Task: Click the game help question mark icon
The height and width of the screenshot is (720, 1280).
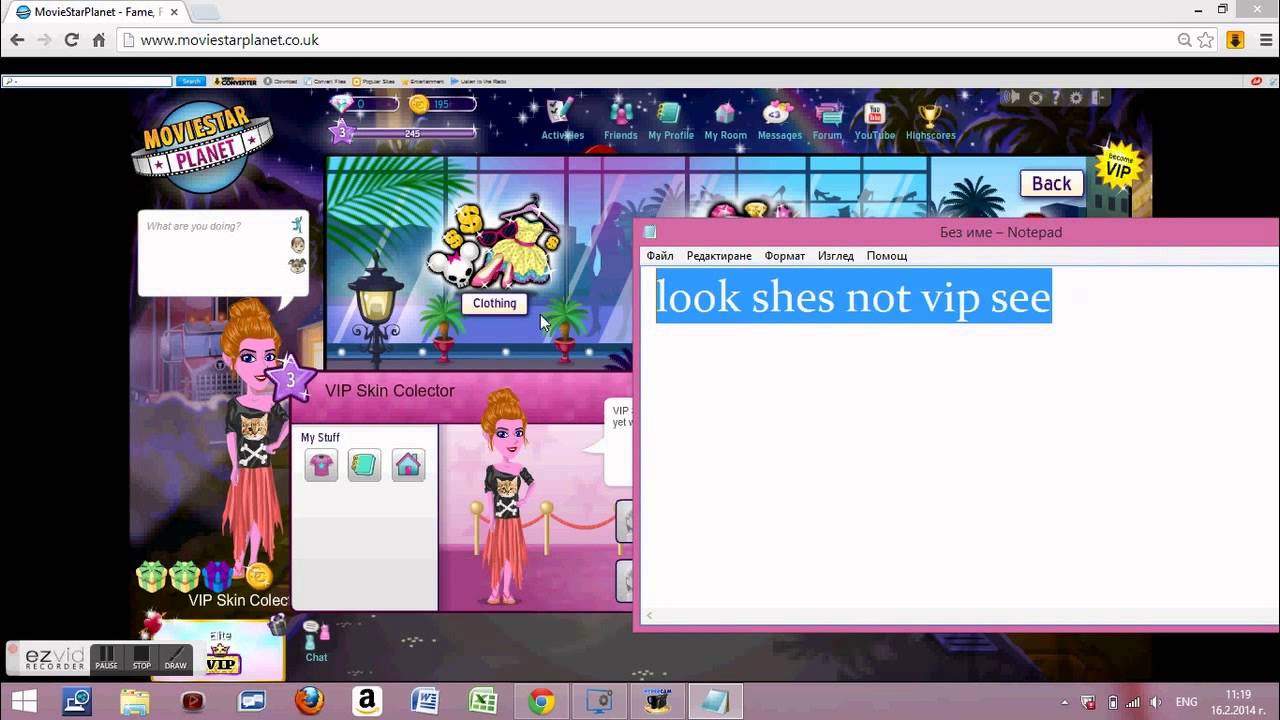Action: point(1056,97)
